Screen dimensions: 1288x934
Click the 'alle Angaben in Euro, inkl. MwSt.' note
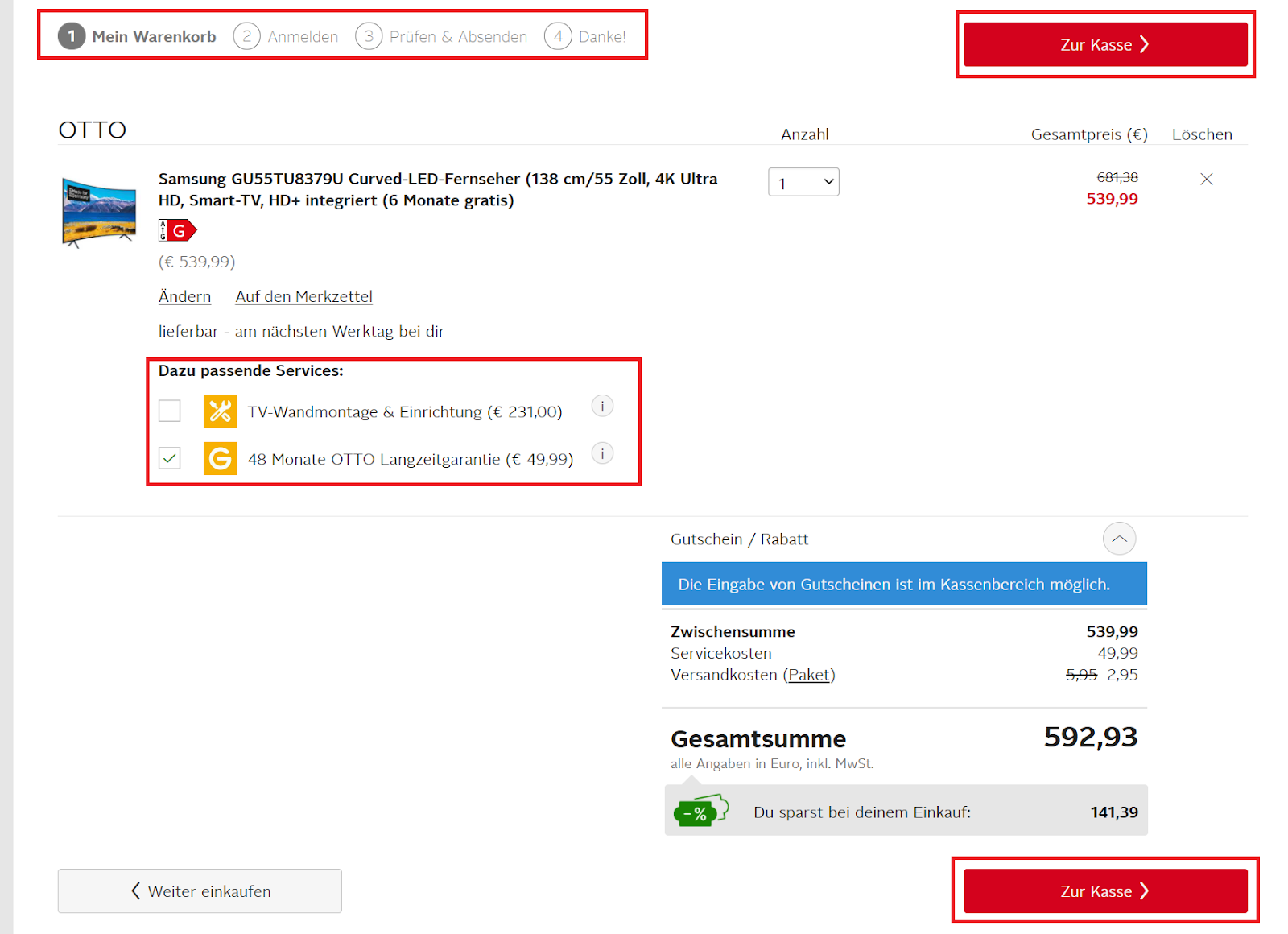[x=772, y=763]
